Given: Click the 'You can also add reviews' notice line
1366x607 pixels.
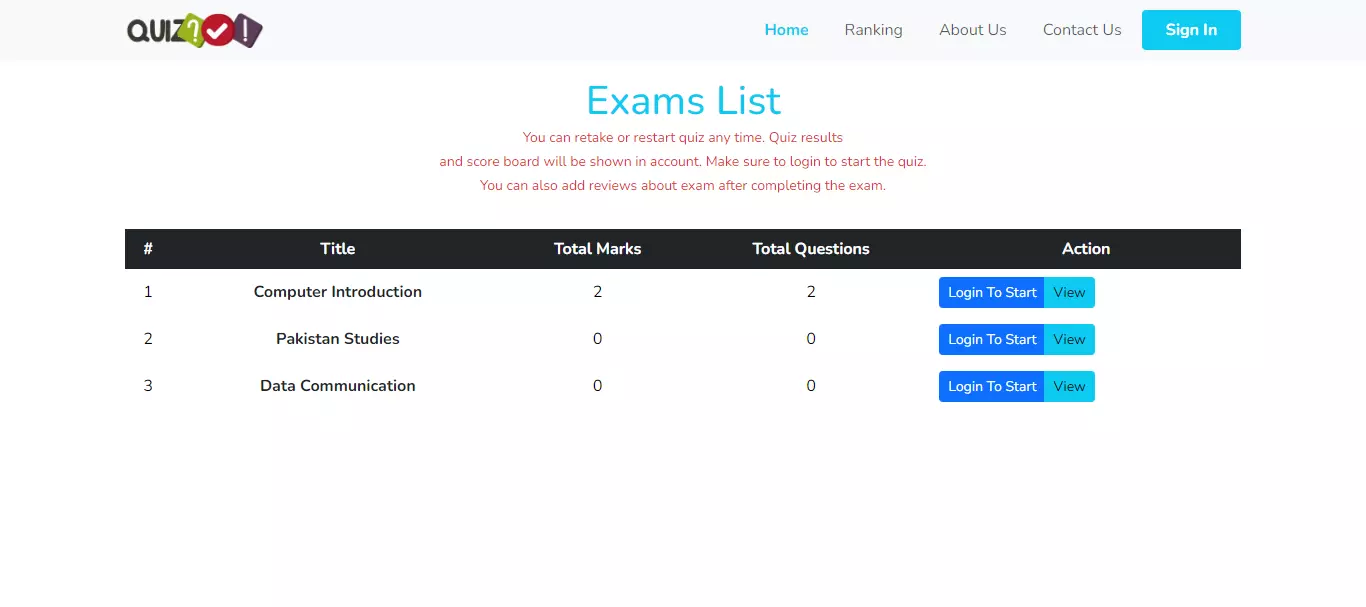Looking at the screenshot, I should coord(683,186).
